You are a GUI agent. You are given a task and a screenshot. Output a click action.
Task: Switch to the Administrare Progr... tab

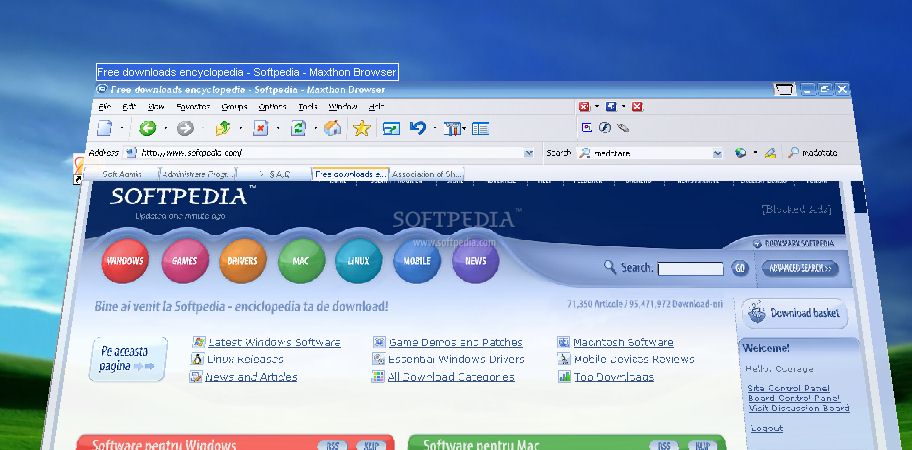[198, 174]
